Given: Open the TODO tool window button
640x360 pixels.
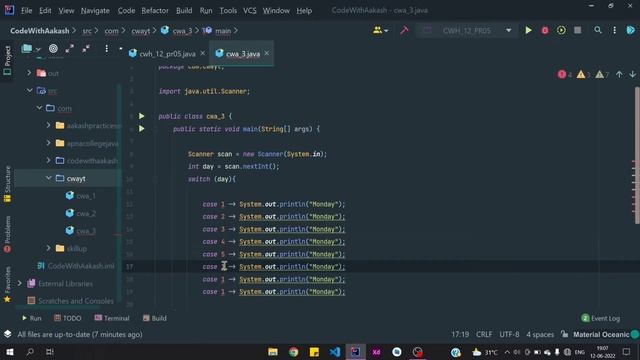Looking at the screenshot, I should click(68, 318).
